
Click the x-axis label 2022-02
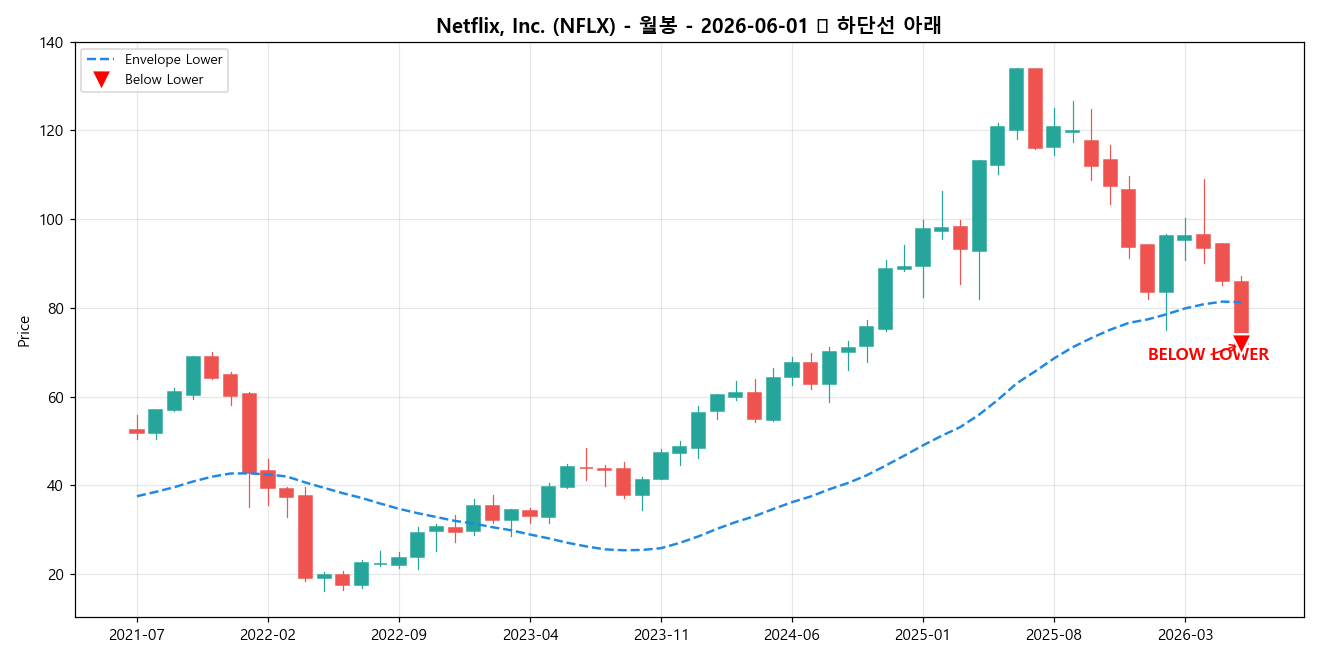tap(268, 634)
